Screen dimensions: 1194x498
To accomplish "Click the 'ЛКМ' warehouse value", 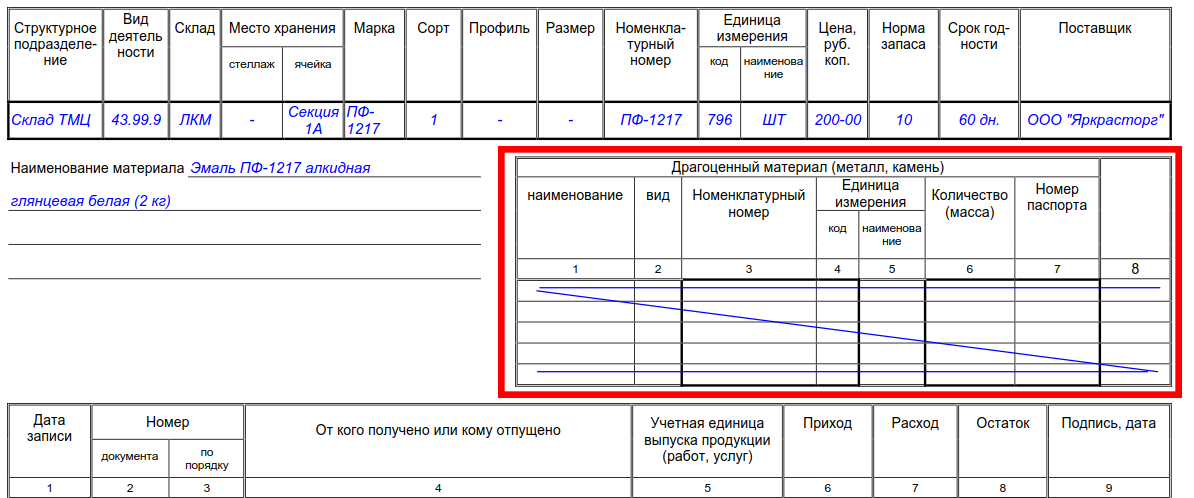I will point(195,120).
